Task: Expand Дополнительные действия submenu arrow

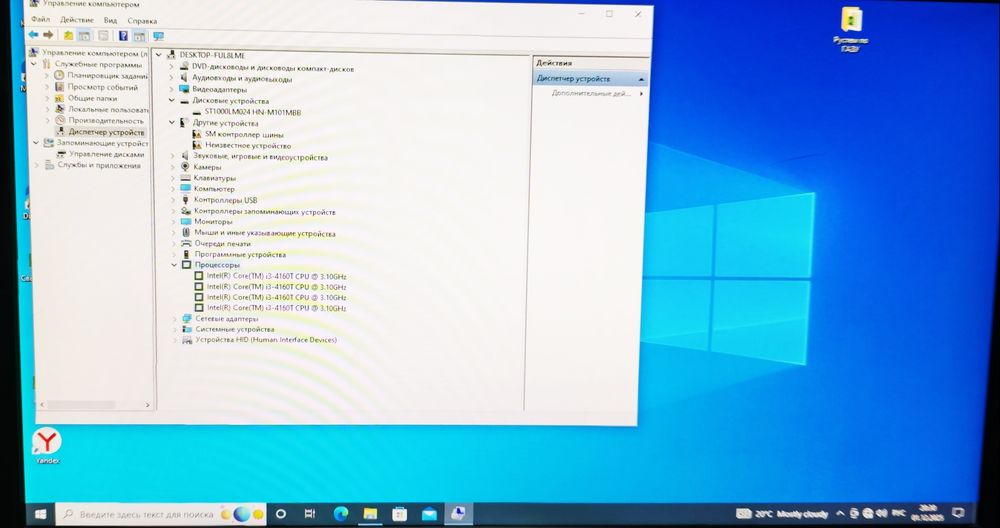Action: click(x=641, y=93)
